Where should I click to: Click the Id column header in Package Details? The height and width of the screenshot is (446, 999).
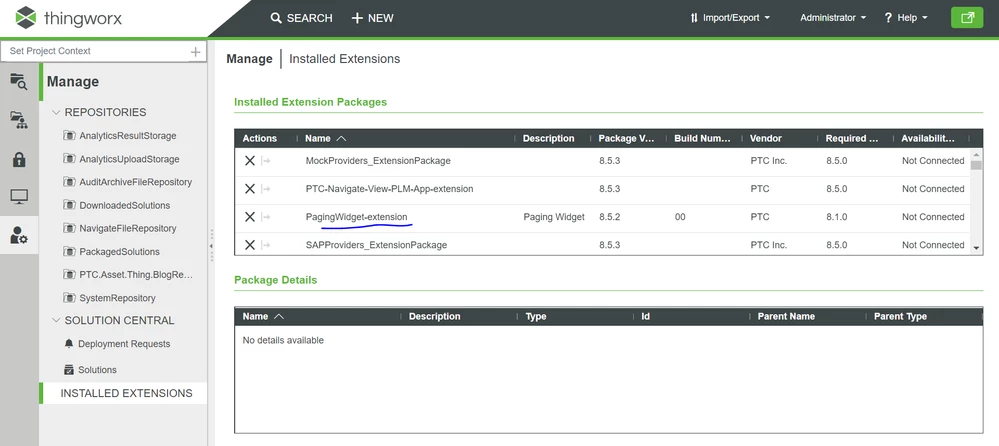coord(645,316)
